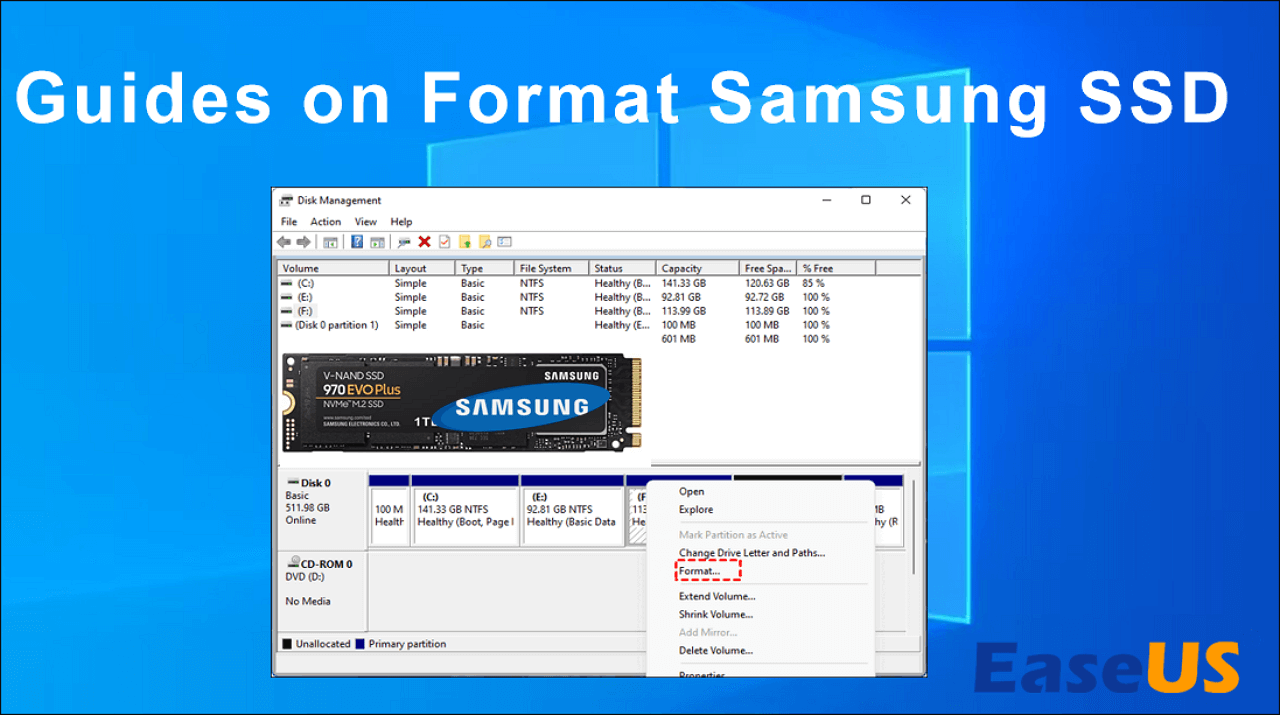Image resolution: width=1280 pixels, height=715 pixels.
Task: Click the Back arrow toolbar icon
Action: 284,242
